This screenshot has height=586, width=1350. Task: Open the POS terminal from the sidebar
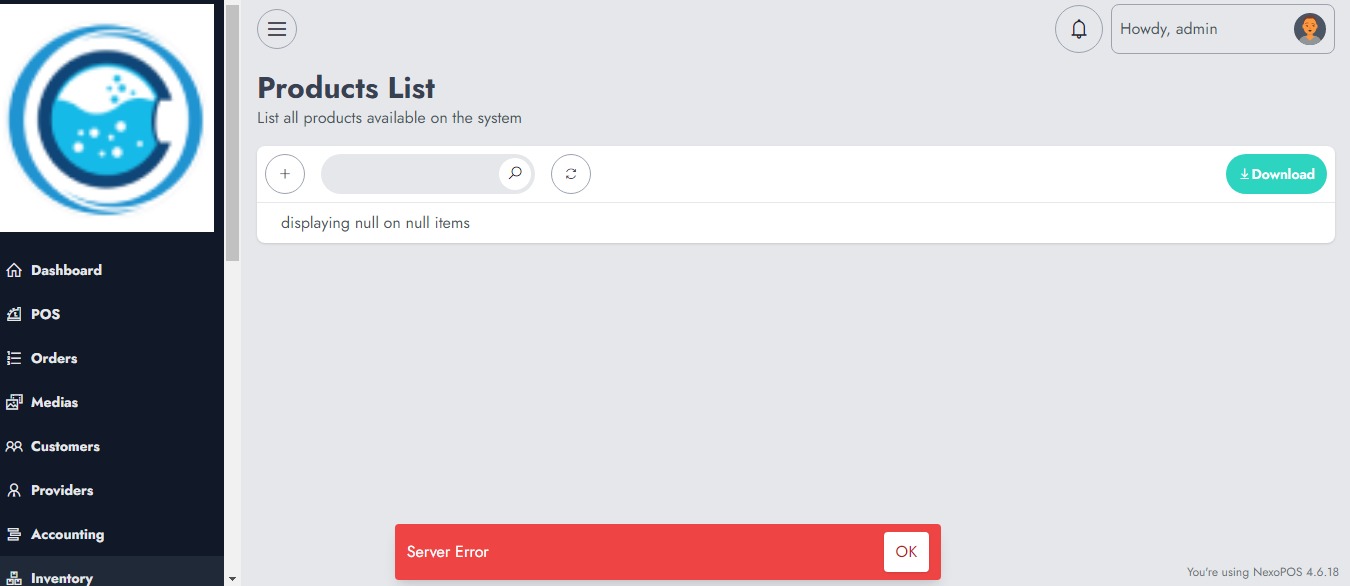[45, 314]
